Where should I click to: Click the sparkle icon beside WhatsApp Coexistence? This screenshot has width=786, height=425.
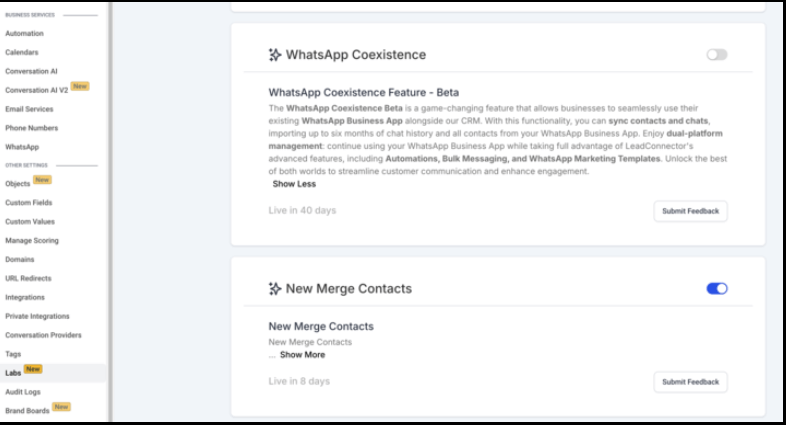tap(275, 55)
